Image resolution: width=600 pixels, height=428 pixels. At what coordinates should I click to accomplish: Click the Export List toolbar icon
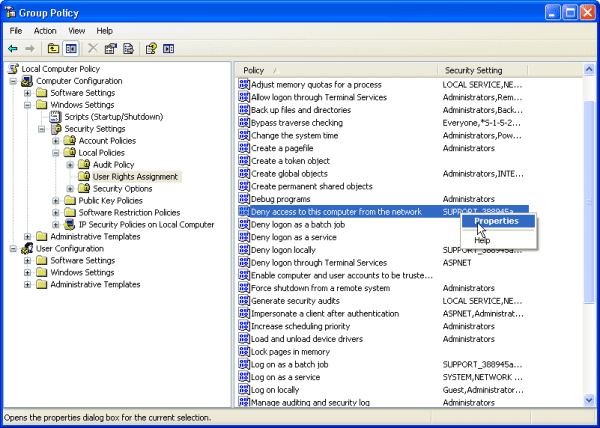129,48
